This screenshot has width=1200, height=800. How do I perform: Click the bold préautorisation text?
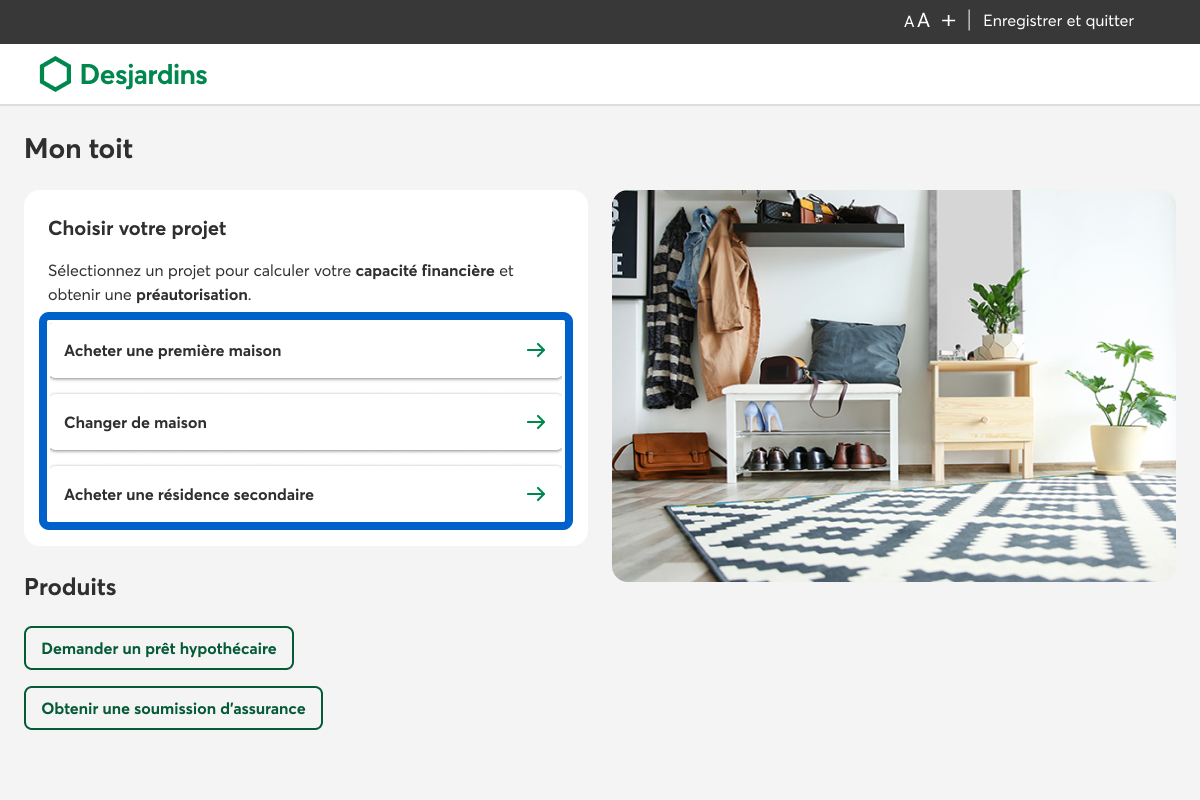[x=191, y=295]
